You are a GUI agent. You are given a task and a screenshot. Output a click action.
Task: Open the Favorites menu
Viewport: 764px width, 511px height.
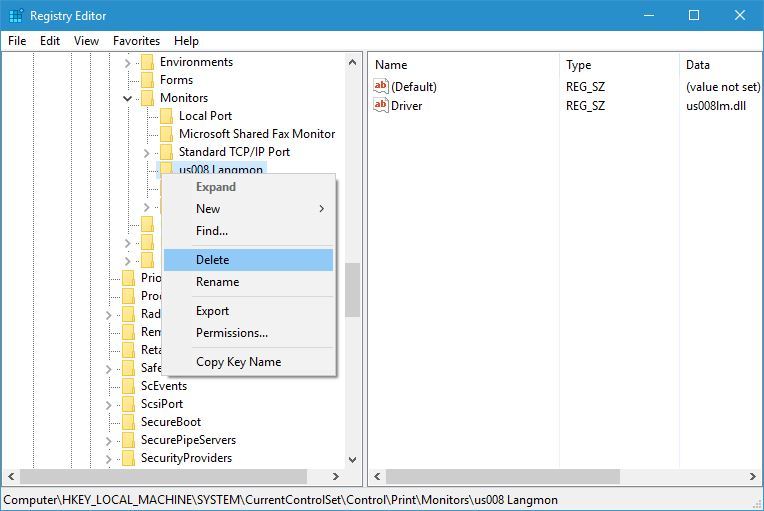pos(136,41)
